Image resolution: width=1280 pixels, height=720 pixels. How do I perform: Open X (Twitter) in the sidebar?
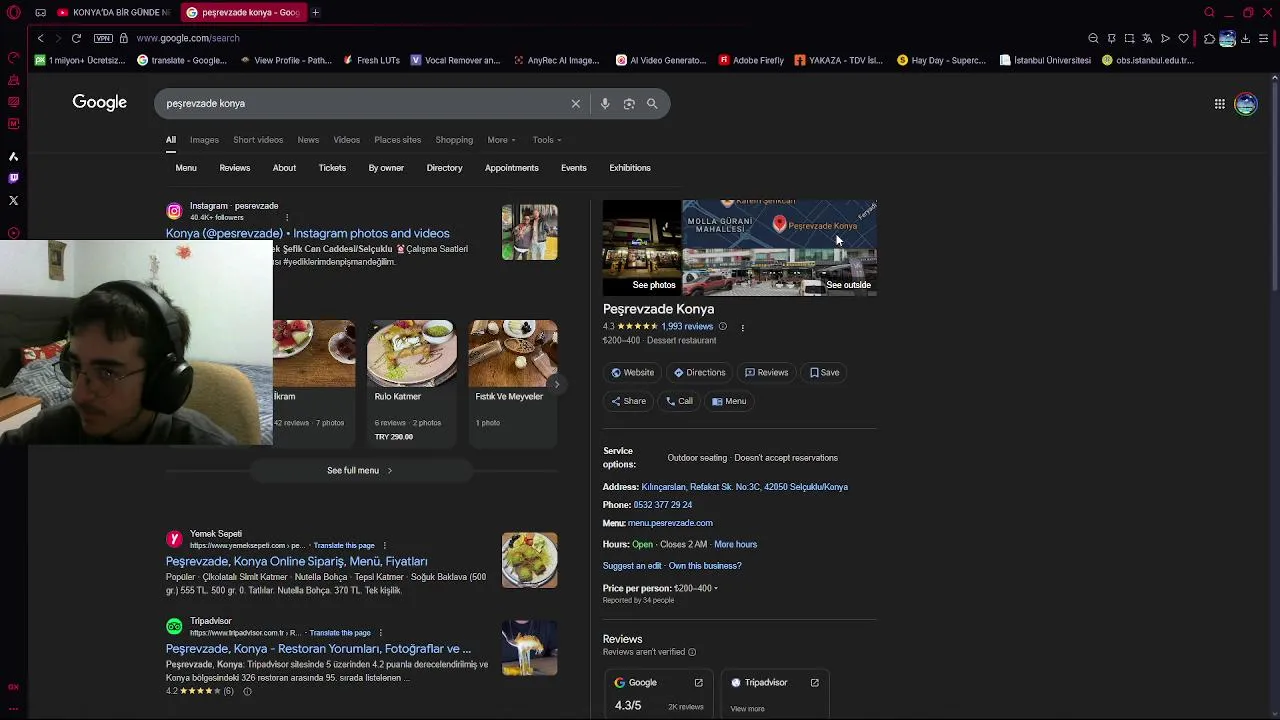[x=13, y=200]
